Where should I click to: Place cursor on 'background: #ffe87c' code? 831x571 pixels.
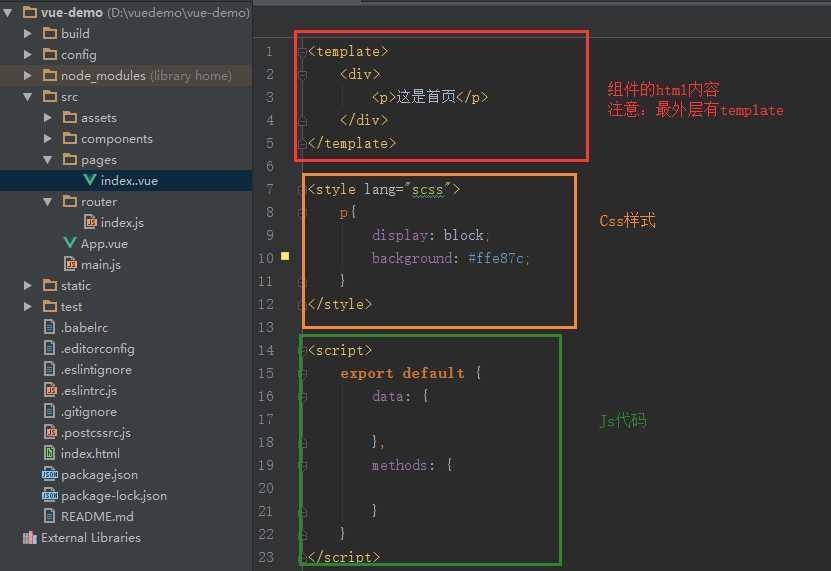[x=450, y=258]
